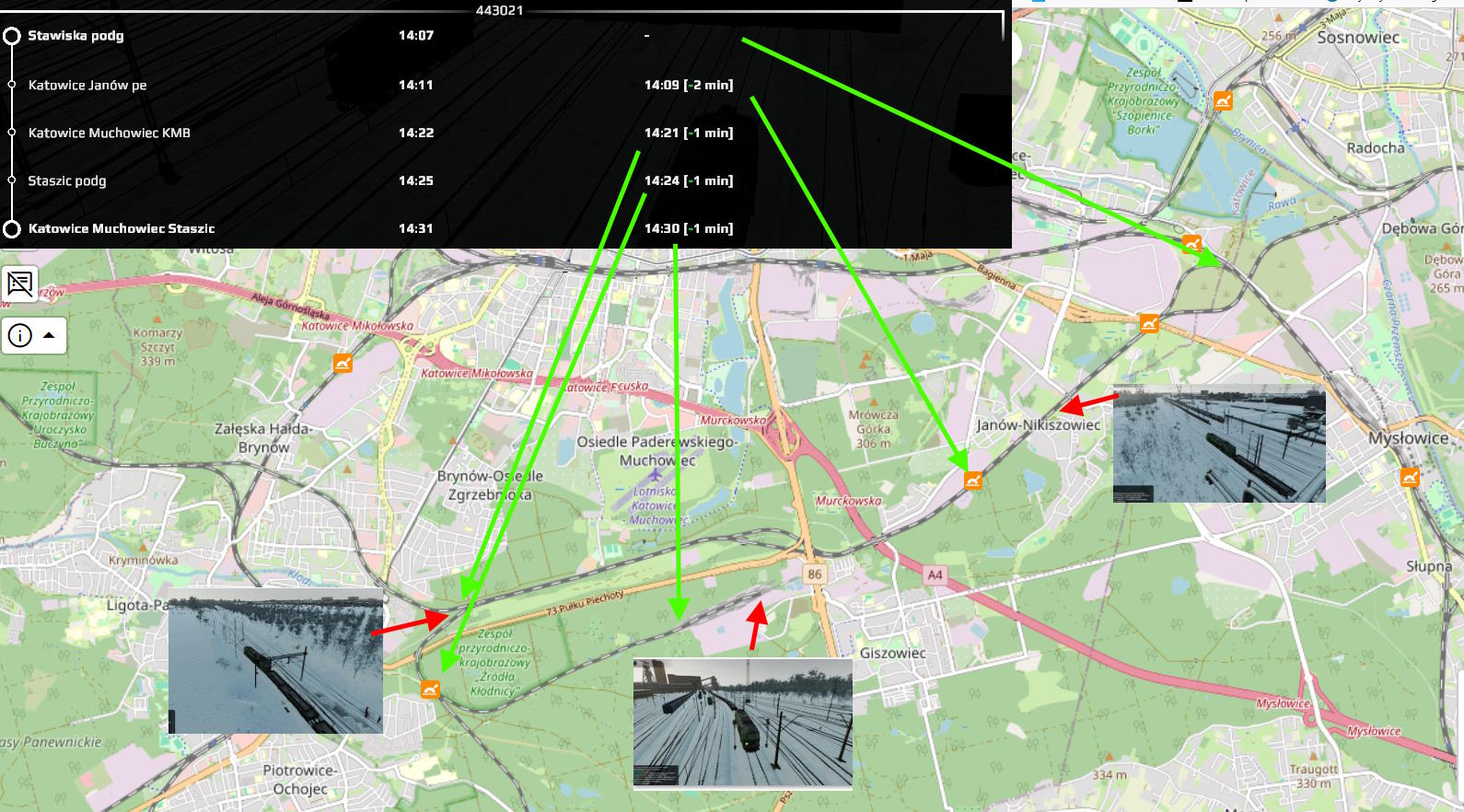Open the rail yard screenshot at bottom center
1464x812 pixels.
[742, 723]
